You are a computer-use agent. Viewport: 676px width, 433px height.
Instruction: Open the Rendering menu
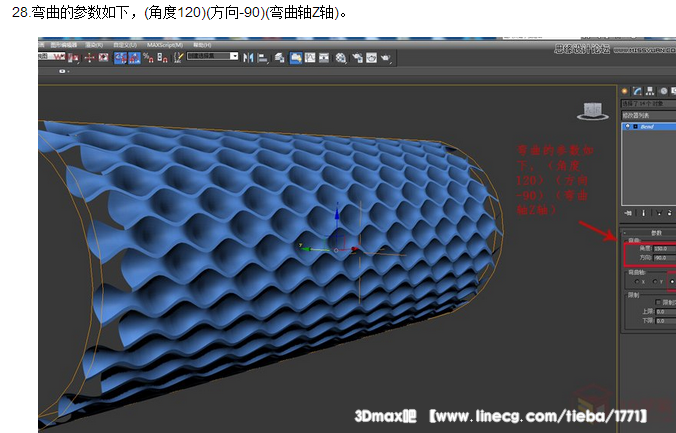click(94, 45)
